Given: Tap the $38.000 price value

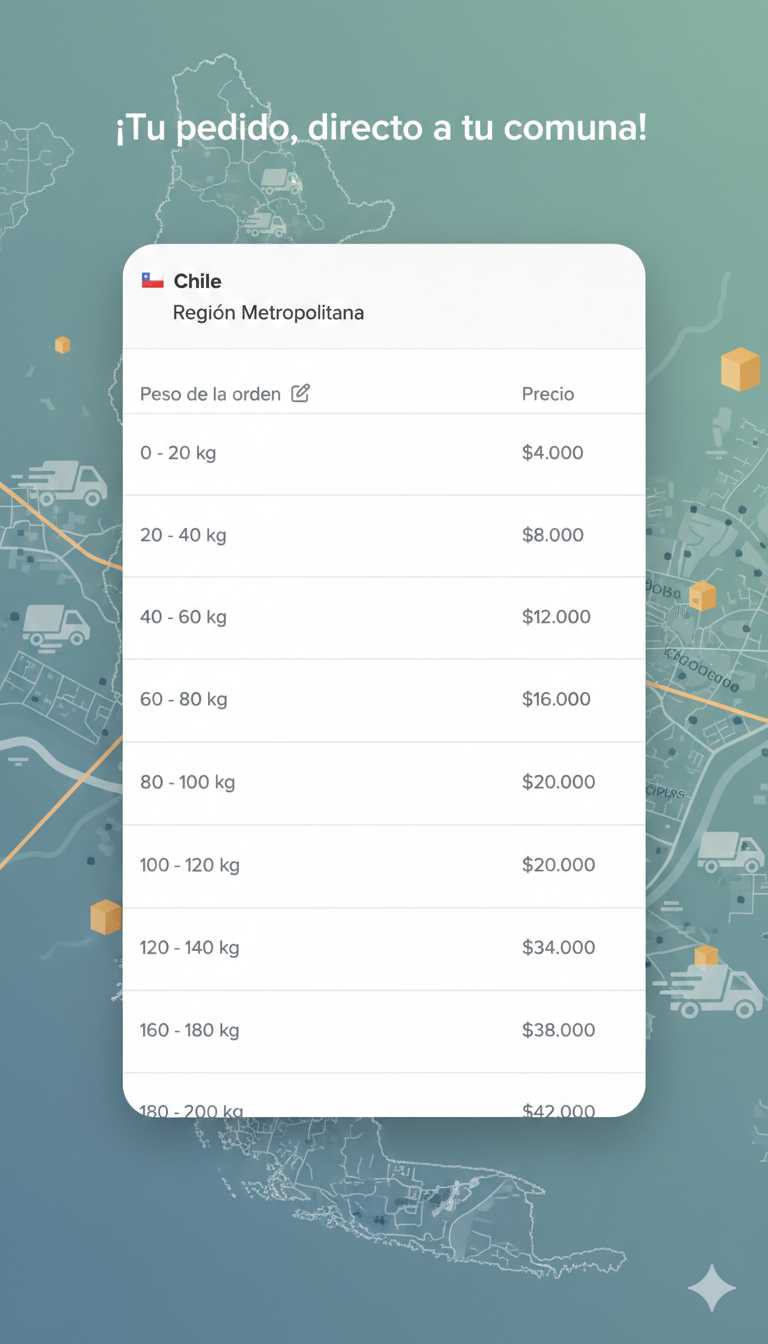Looking at the screenshot, I should tap(558, 1030).
